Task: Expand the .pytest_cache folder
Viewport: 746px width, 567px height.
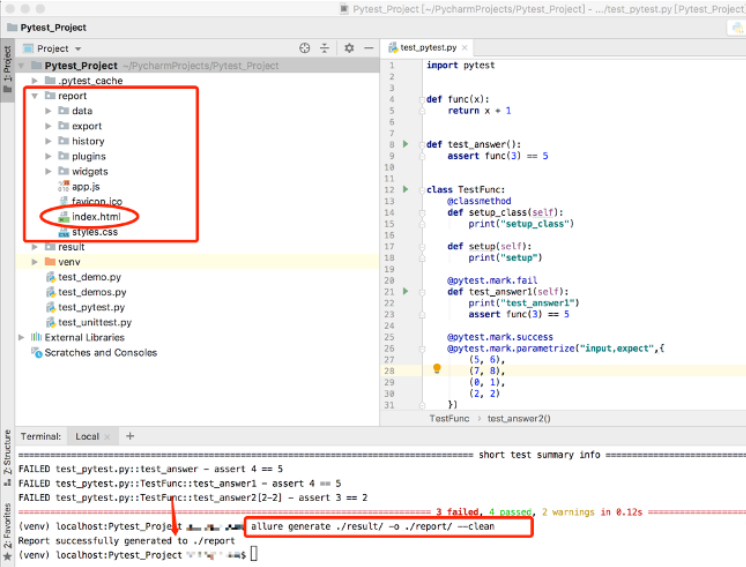Action: point(35,81)
